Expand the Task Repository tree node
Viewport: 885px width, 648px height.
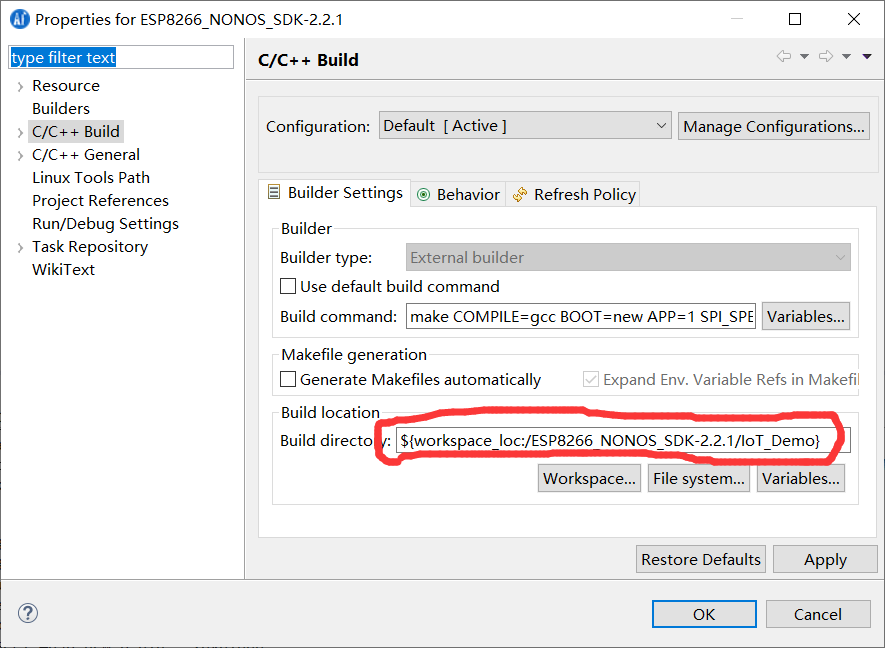(20, 246)
